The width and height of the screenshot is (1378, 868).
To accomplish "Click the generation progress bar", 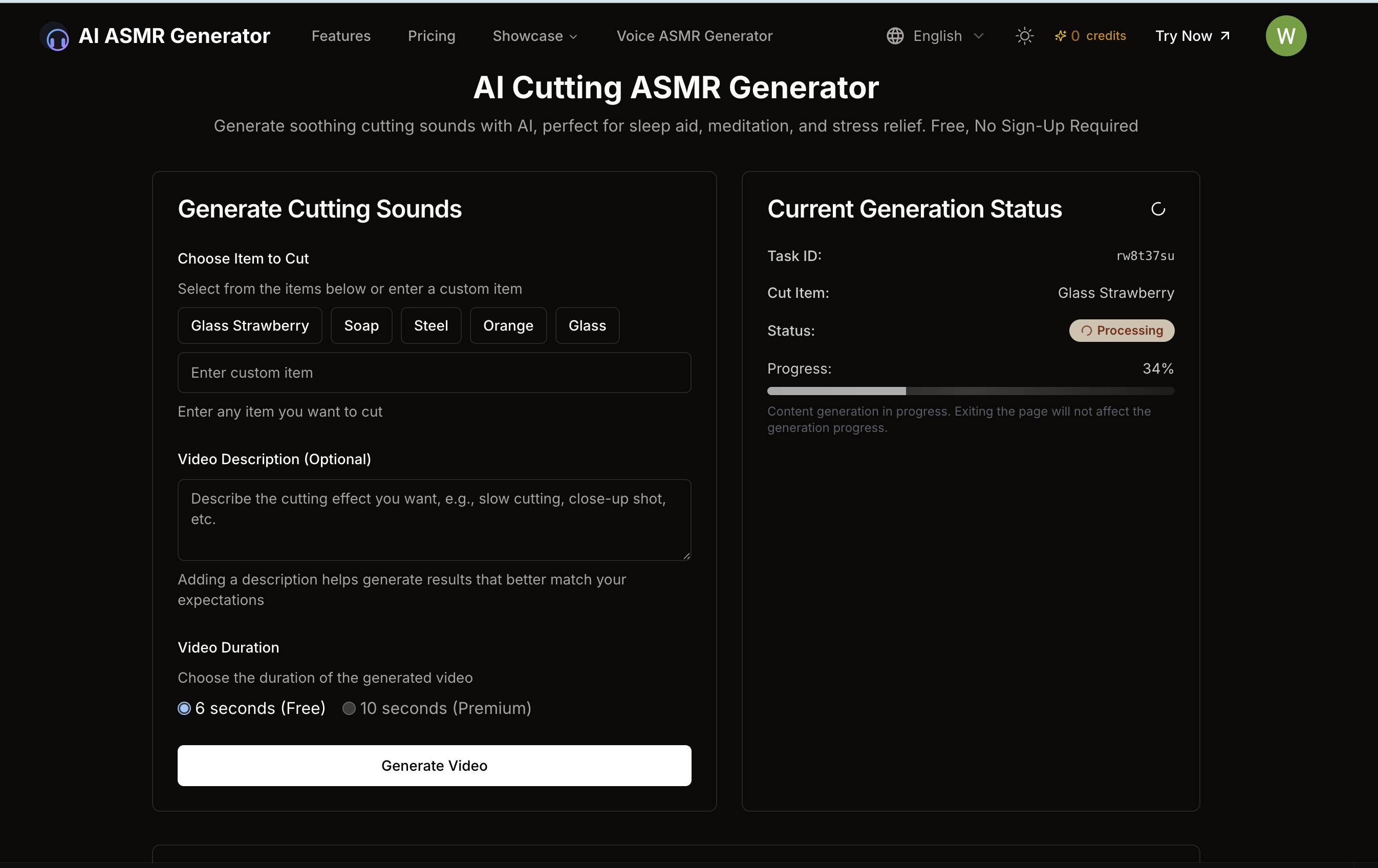I will click(971, 392).
